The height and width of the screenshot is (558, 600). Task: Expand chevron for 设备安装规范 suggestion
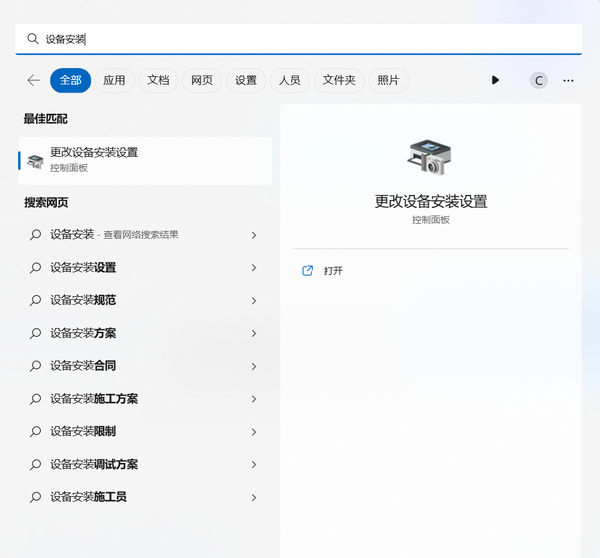pyautogui.click(x=254, y=300)
